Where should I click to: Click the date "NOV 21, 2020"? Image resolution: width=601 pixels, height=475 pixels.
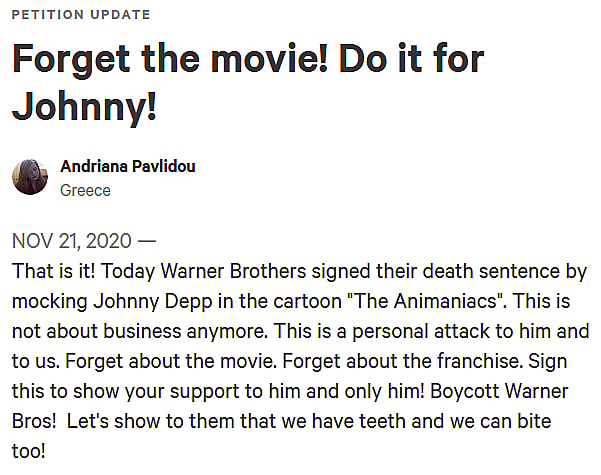72,242
